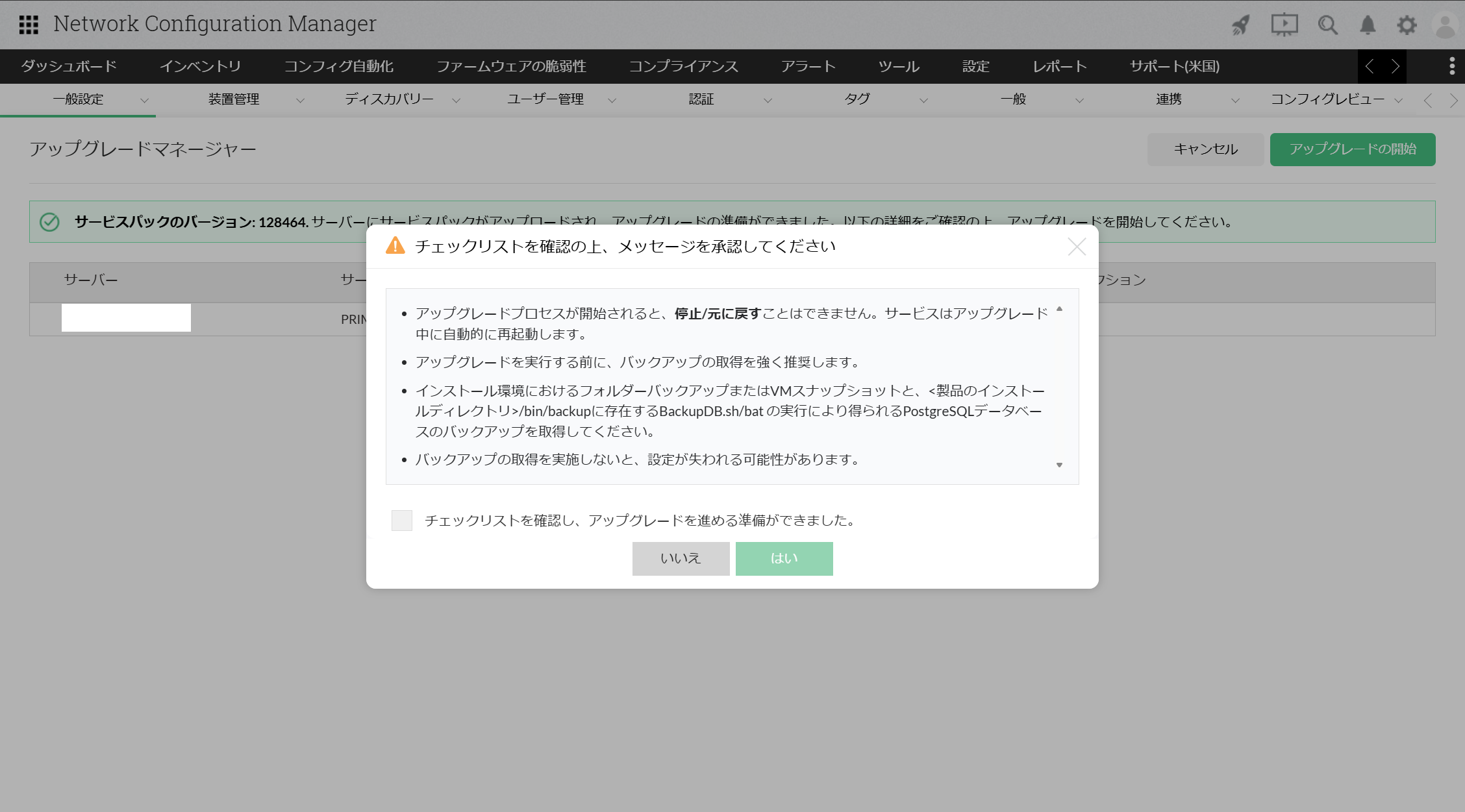The image size is (1465, 812).
Task: Click the はい button
Action: coord(784,559)
